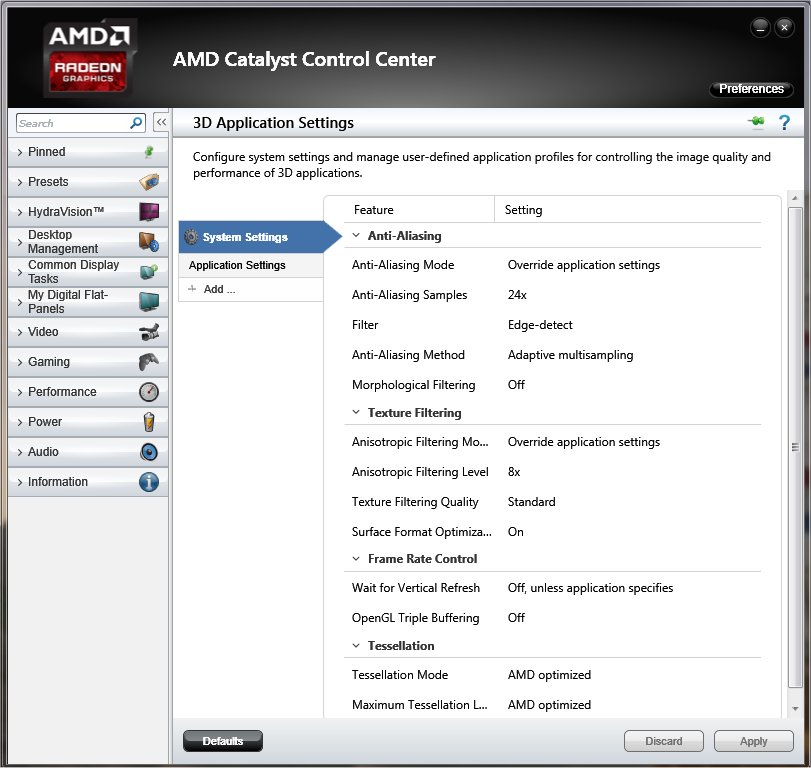Click the Gaming controller icon
Viewport: 811px width, 768px height.
point(148,362)
